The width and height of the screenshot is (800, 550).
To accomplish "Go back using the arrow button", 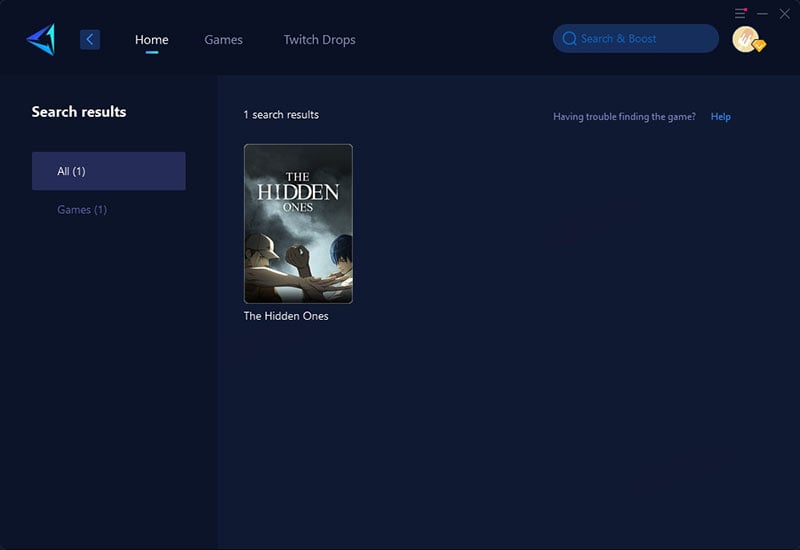I will 90,39.
